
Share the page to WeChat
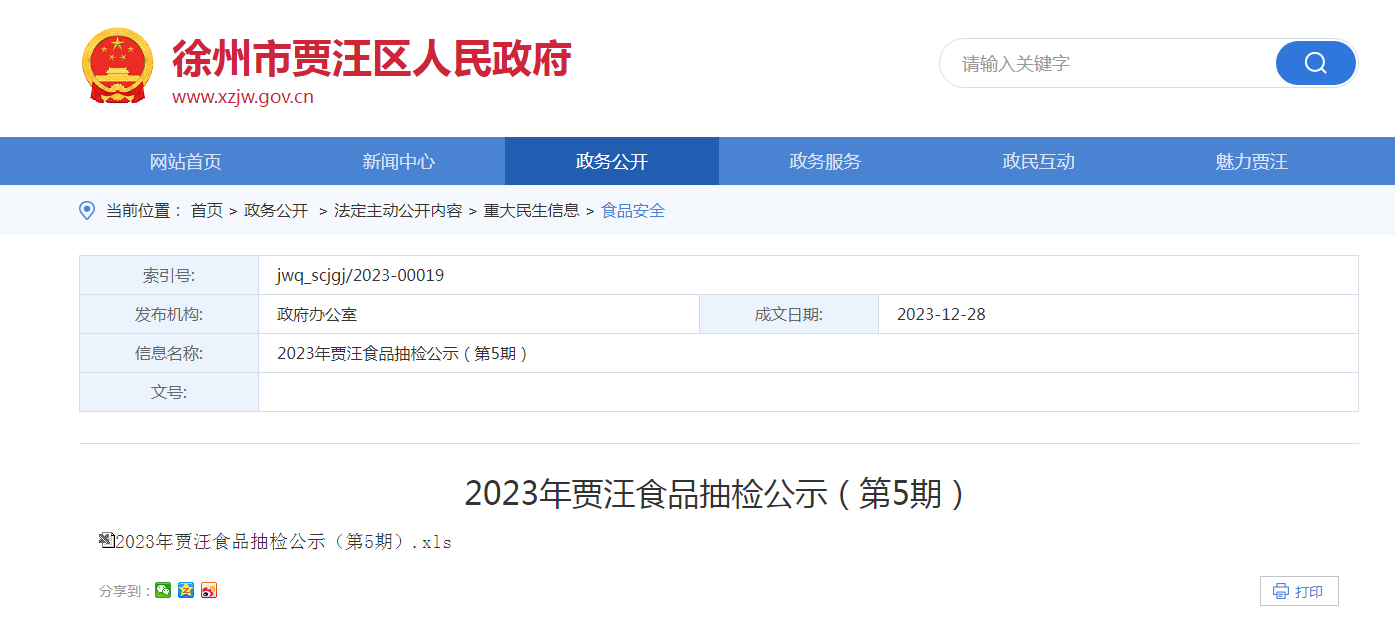[163, 590]
